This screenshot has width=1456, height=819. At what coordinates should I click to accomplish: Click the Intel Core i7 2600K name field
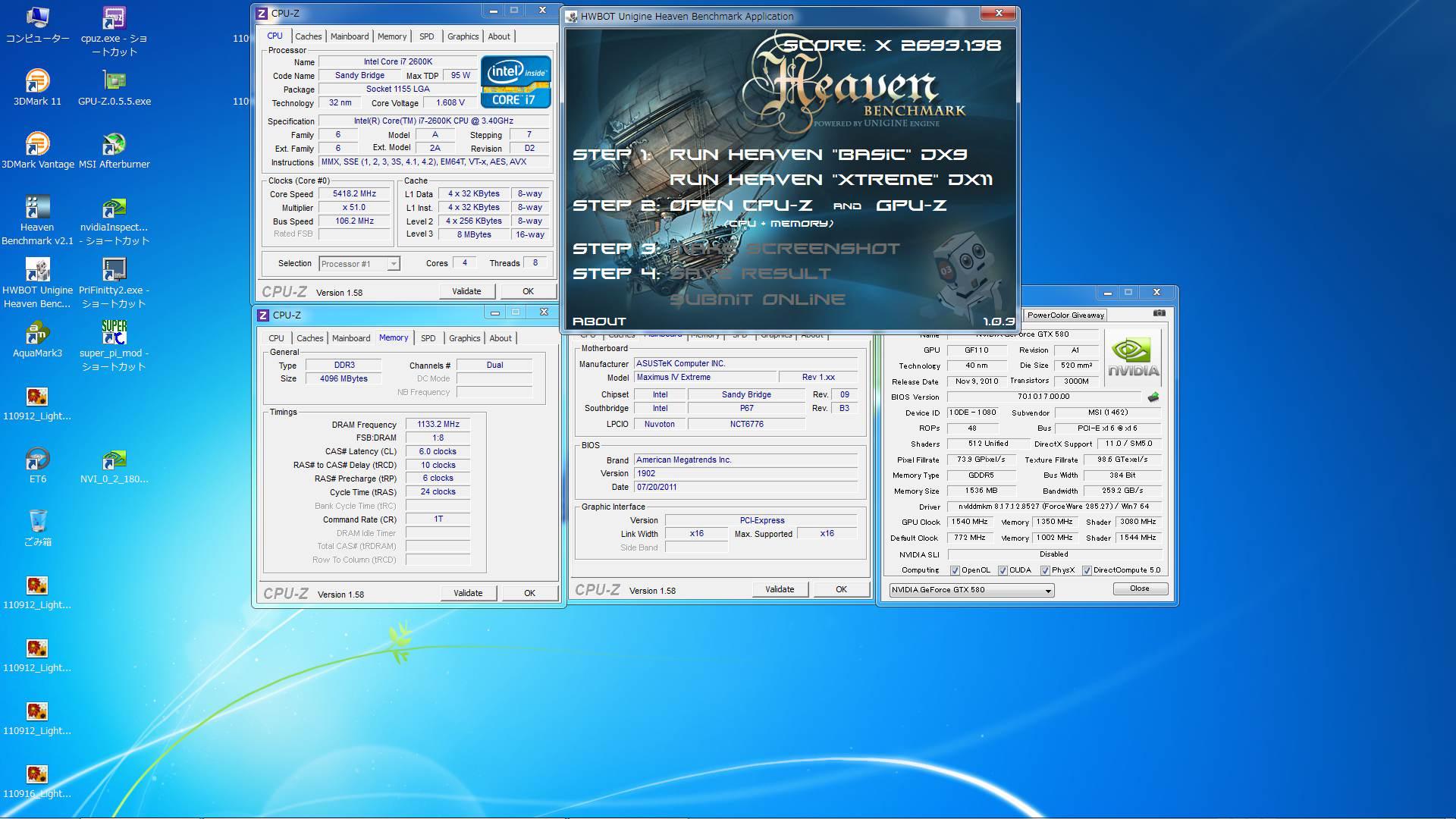397,62
